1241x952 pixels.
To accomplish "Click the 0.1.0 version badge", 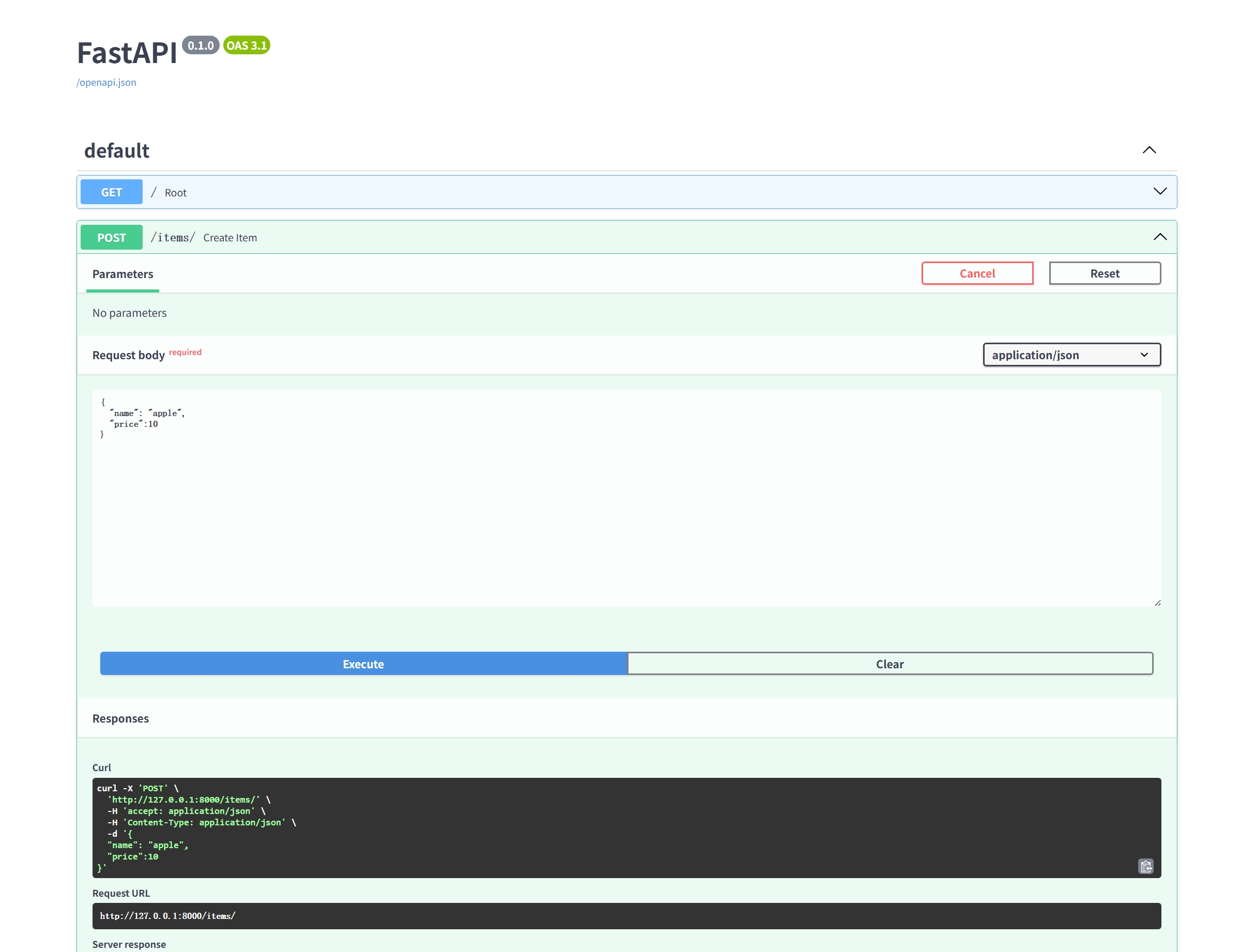I will 201,45.
